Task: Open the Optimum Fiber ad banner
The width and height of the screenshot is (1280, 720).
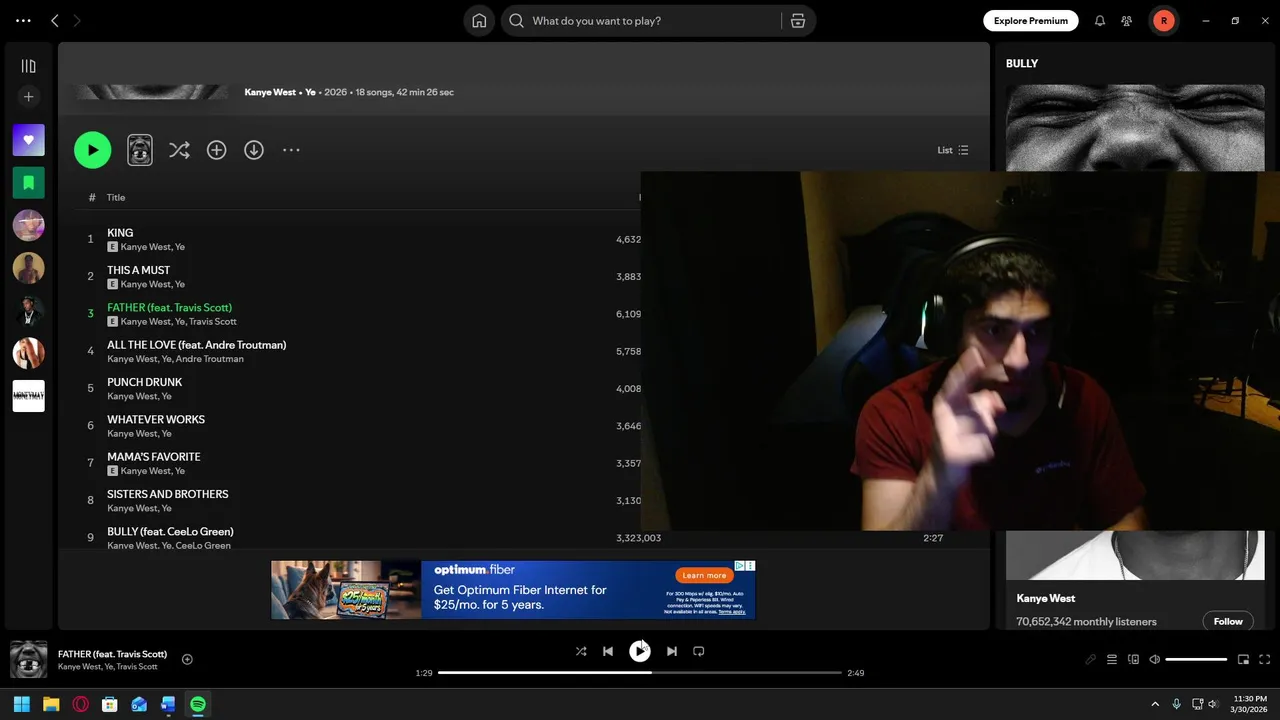Action: coord(513,589)
